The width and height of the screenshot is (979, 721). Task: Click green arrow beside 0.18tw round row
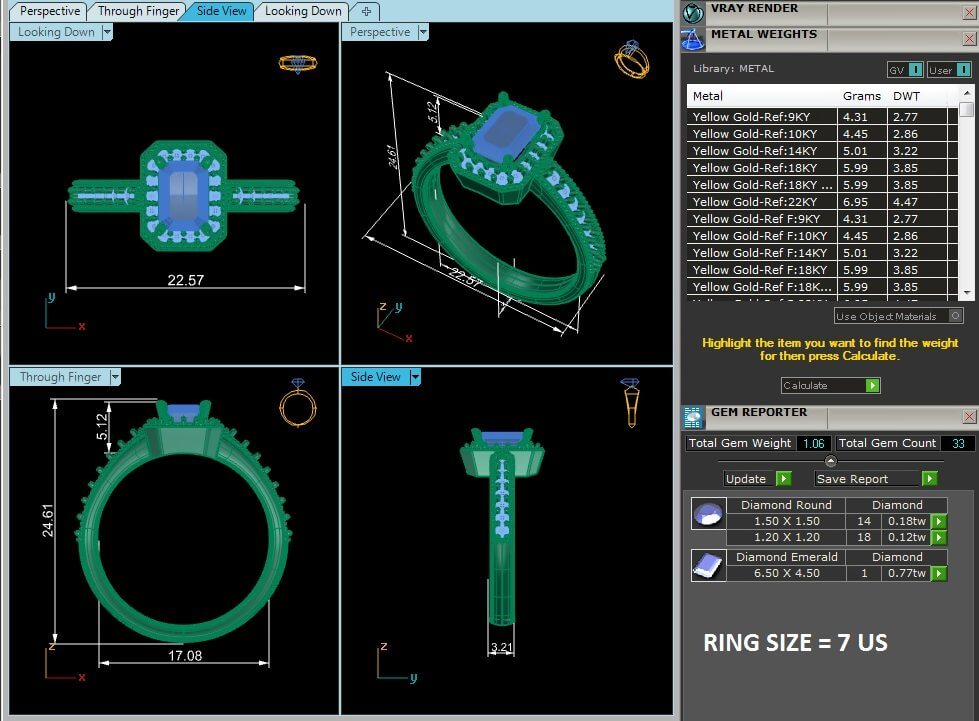tap(938, 522)
